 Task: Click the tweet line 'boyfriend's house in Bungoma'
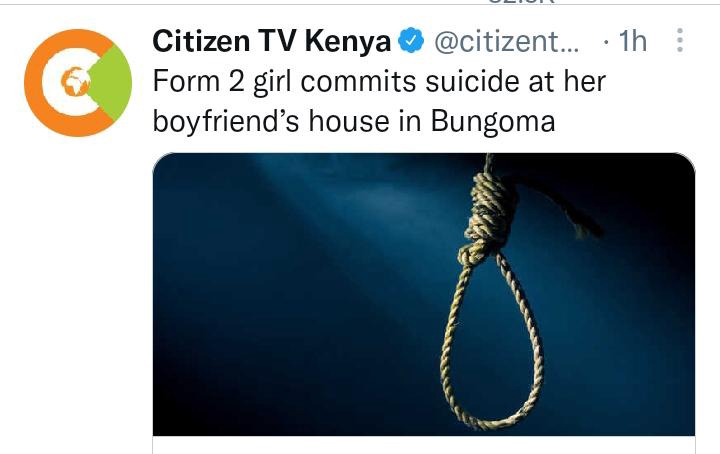[x=354, y=121]
